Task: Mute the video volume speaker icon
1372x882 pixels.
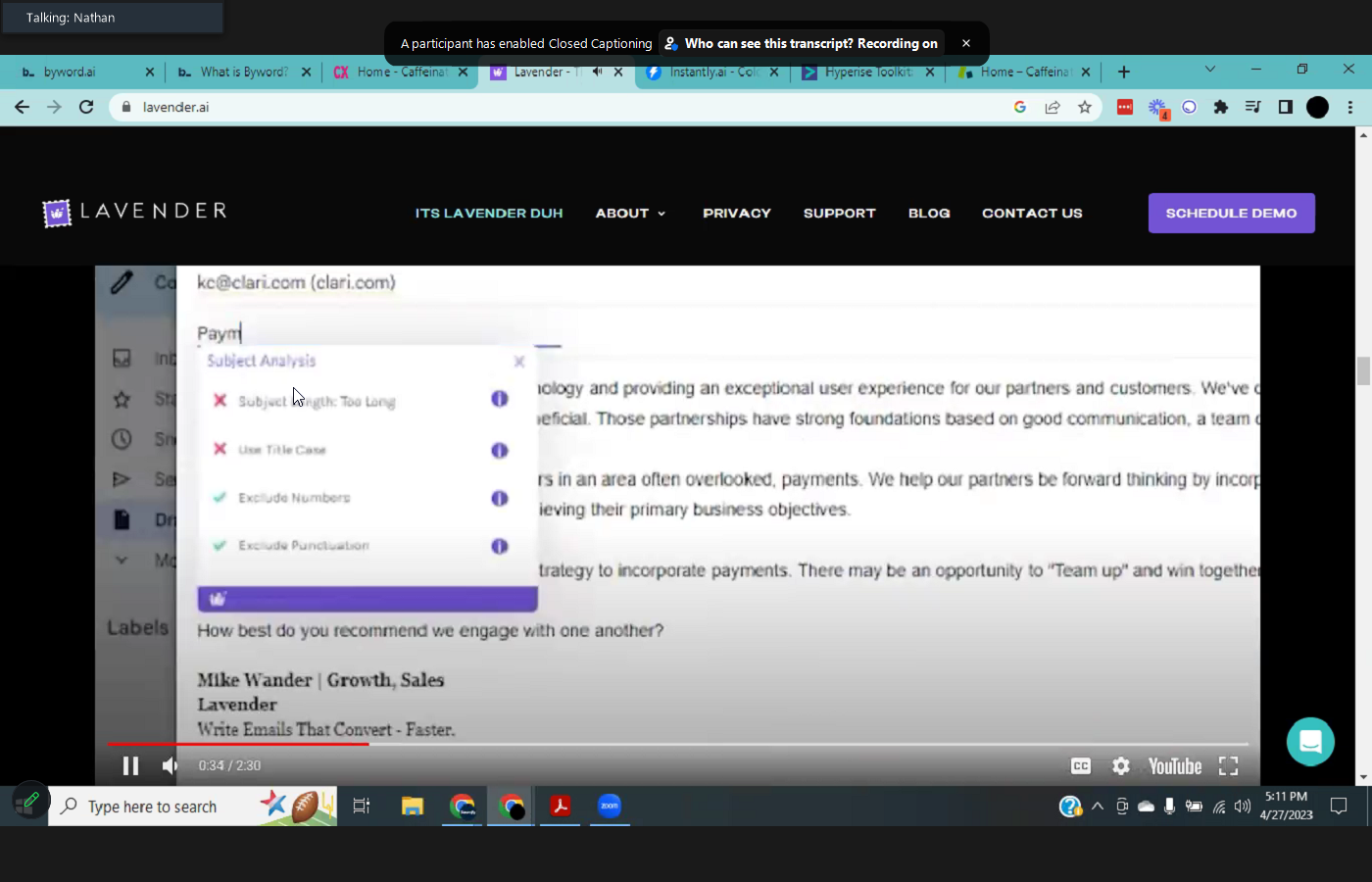Action: 171,765
